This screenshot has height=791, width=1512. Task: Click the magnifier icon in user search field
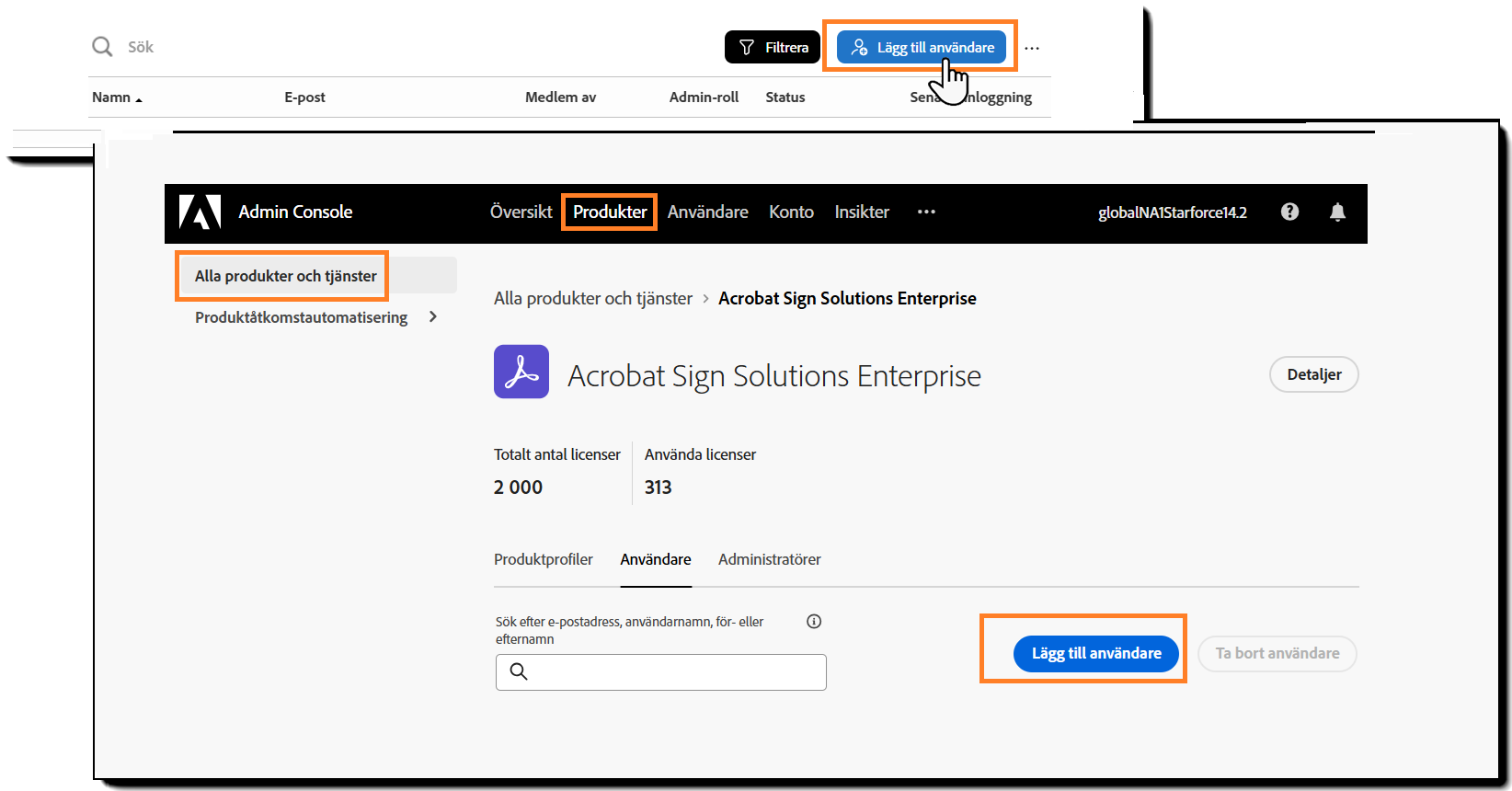[519, 671]
